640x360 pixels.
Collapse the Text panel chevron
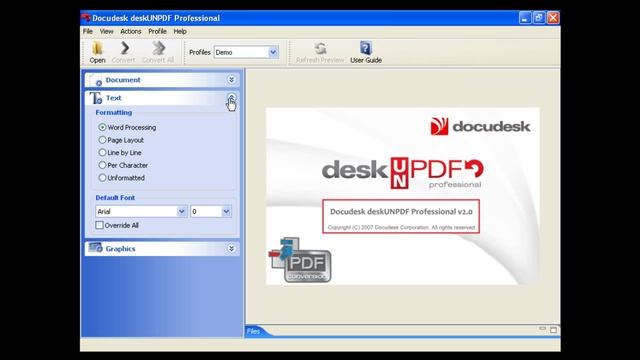point(231,98)
